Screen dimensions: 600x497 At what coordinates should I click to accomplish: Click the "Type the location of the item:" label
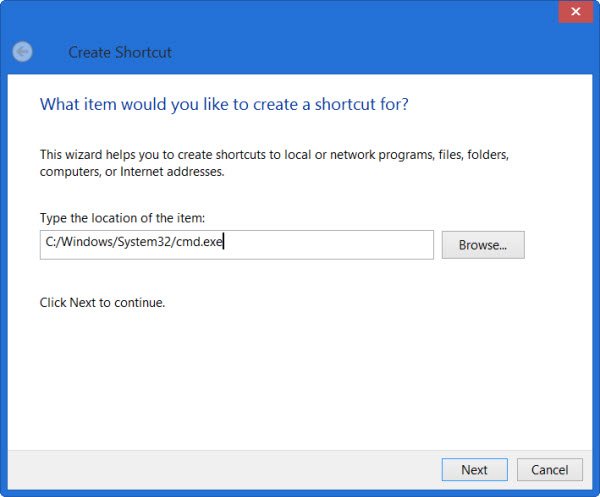point(122,218)
